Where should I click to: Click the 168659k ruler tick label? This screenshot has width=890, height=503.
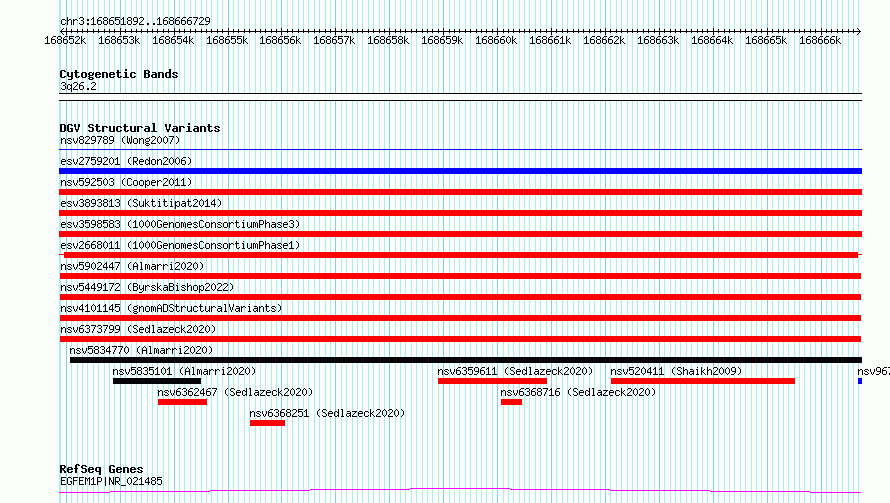(x=442, y=40)
